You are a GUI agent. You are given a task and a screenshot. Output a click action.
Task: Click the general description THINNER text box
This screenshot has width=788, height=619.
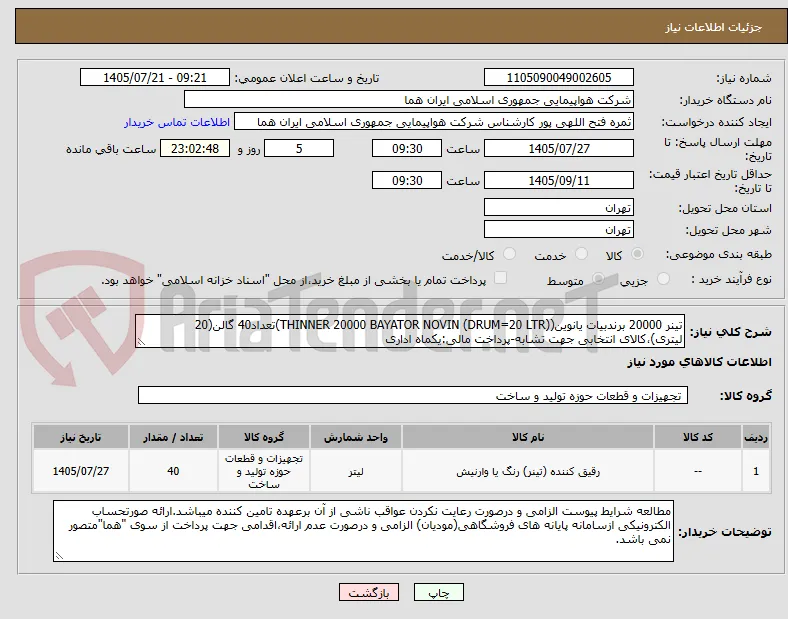pyautogui.click(x=410, y=332)
